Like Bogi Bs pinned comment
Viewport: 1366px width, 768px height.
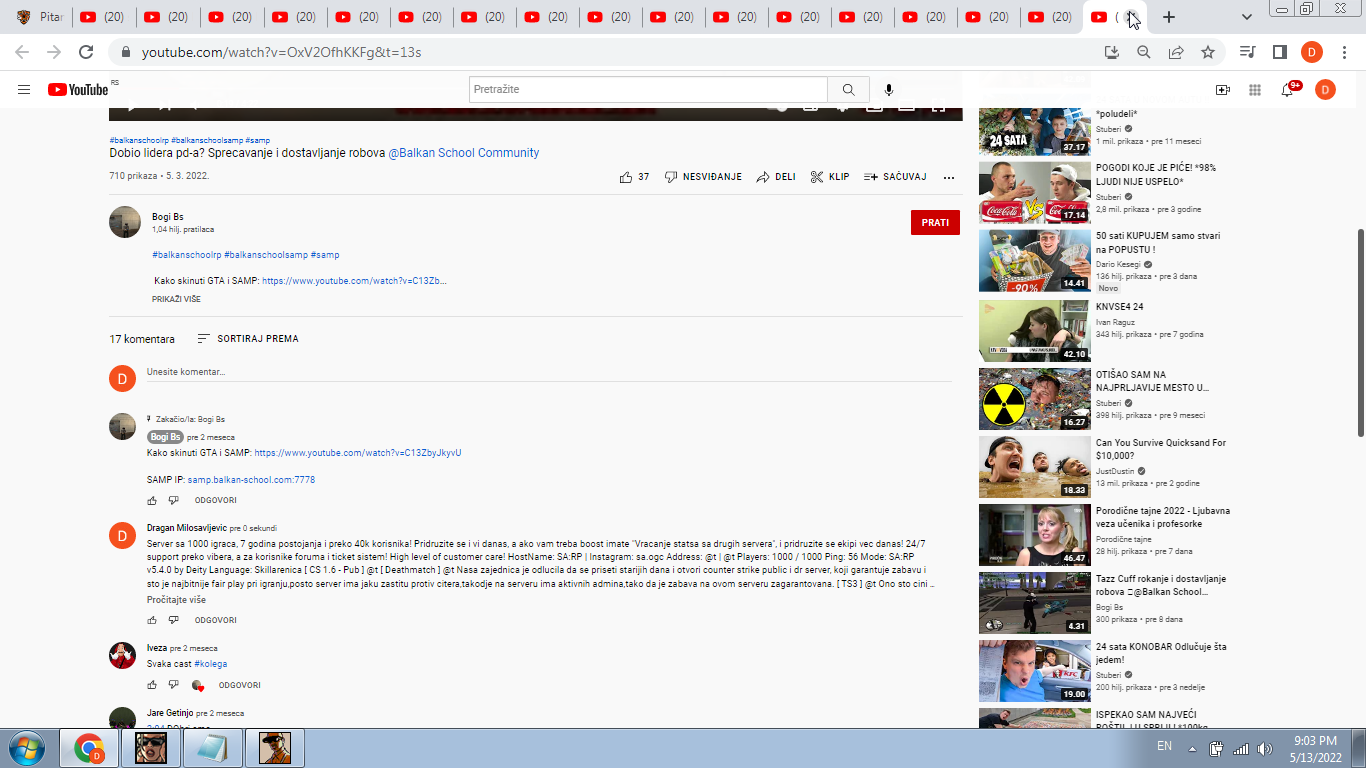[152, 500]
